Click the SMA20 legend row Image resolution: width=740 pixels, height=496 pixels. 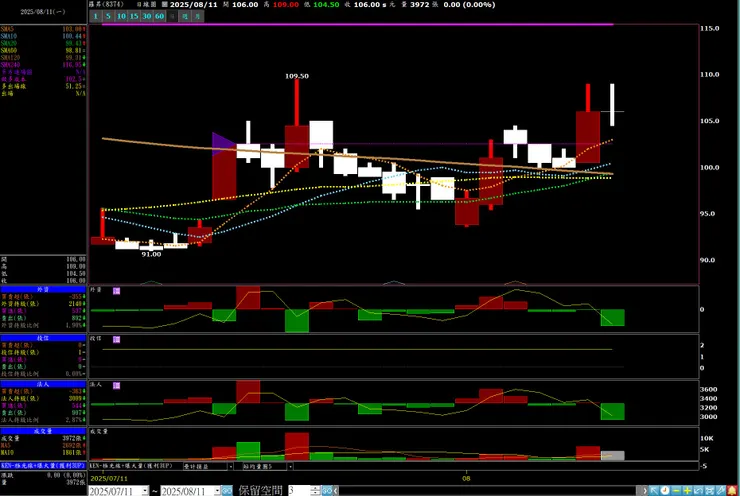pos(43,43)
